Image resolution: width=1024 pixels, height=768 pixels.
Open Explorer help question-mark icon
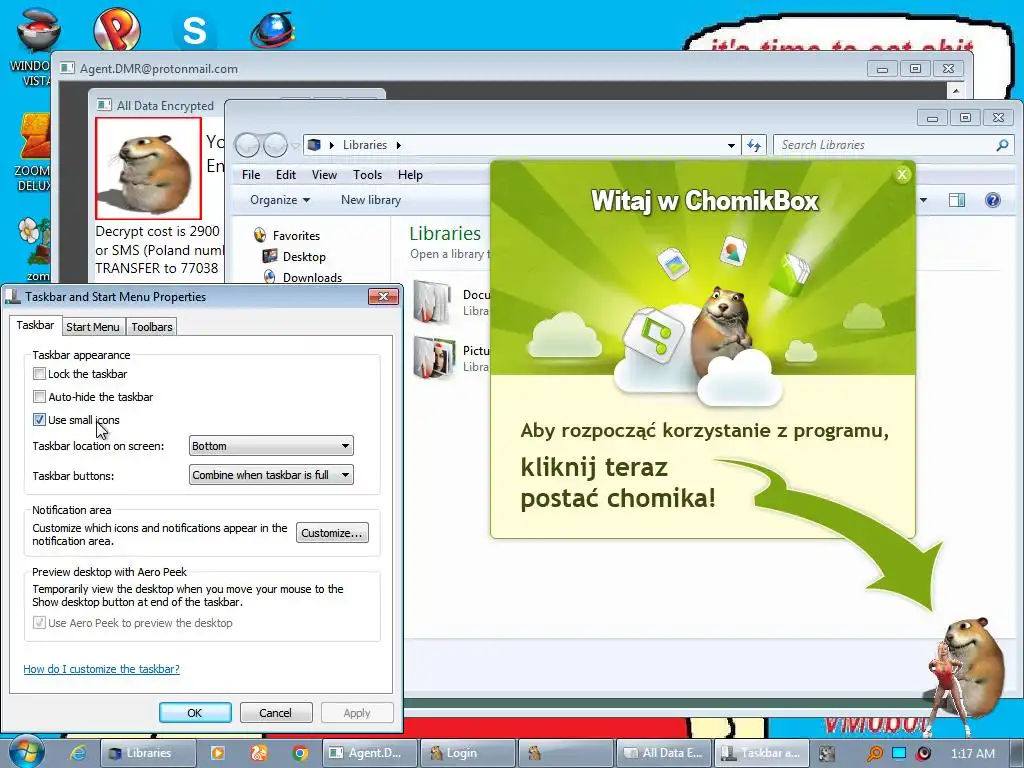click(x=993, y=200)
